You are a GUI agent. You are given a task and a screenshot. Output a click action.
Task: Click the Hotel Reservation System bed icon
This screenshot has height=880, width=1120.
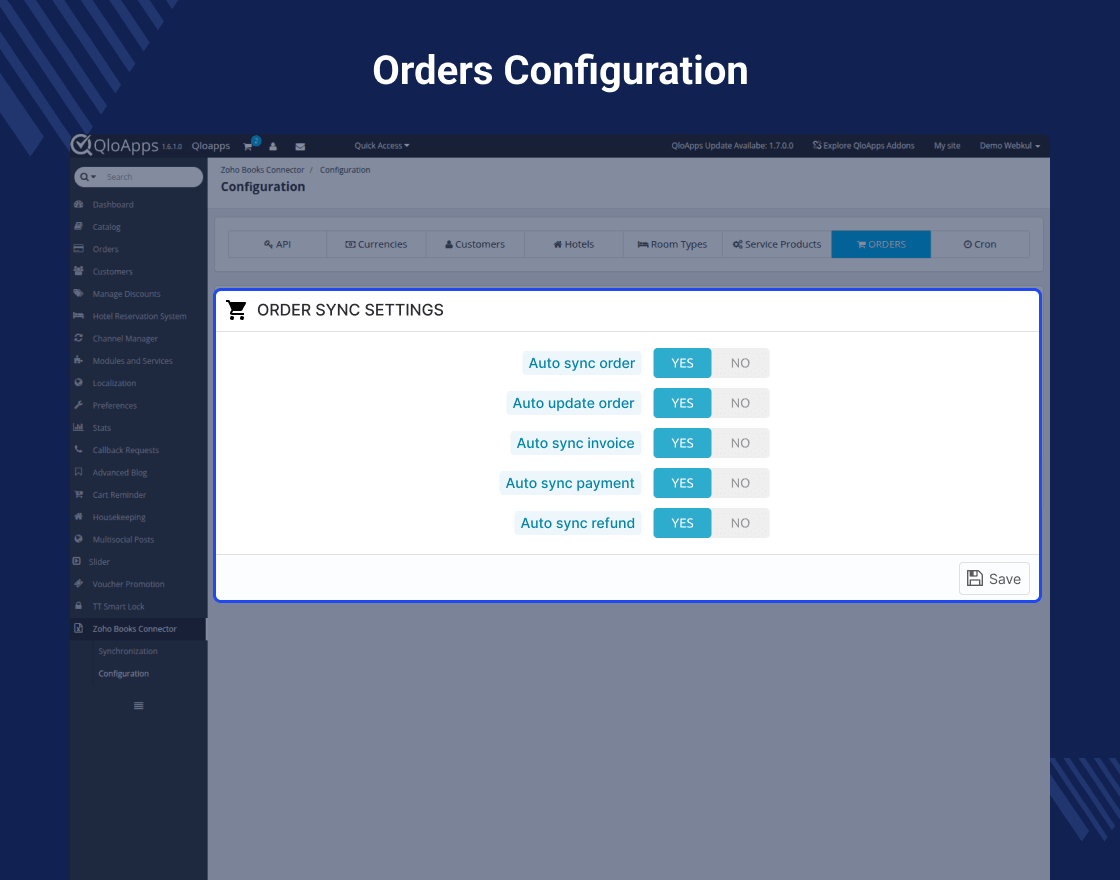tap(79, 316)
